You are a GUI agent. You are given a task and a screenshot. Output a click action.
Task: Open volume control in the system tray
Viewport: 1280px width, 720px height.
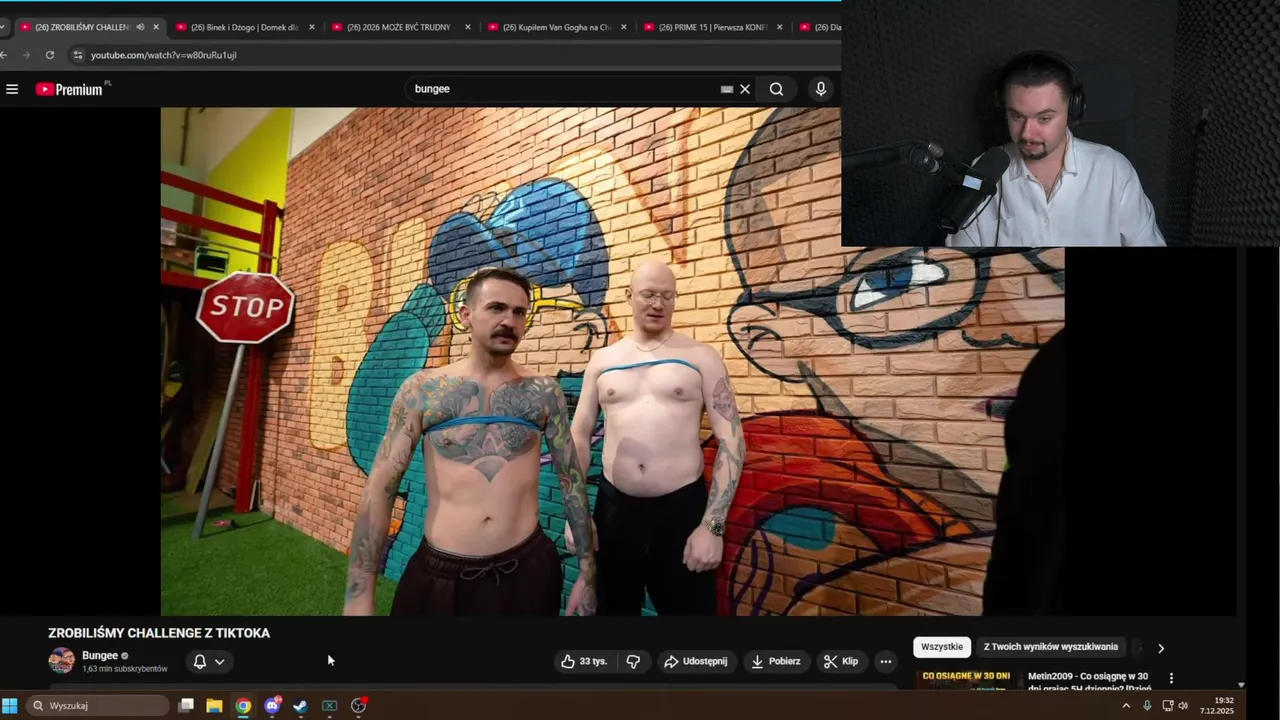(x=1184, y=706)
